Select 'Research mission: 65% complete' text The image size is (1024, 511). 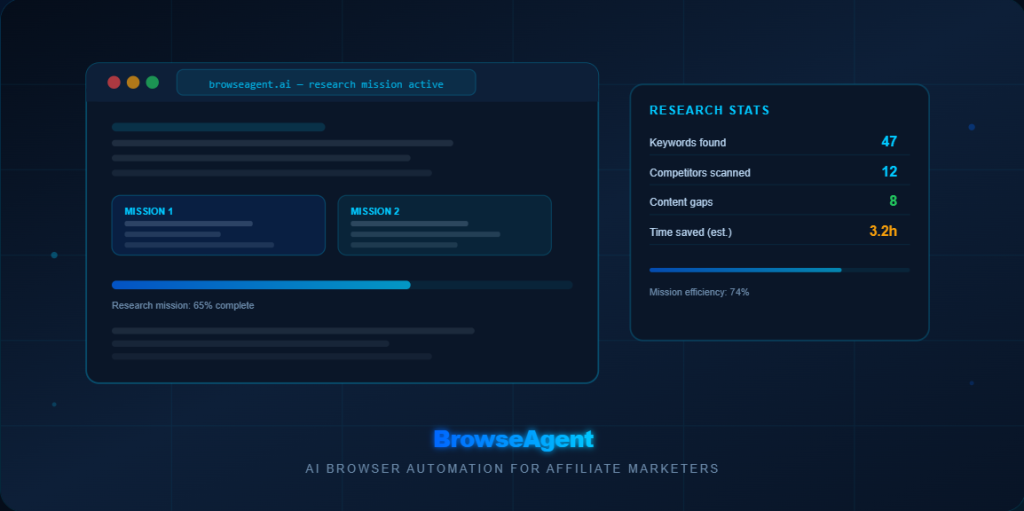point(183,306)
